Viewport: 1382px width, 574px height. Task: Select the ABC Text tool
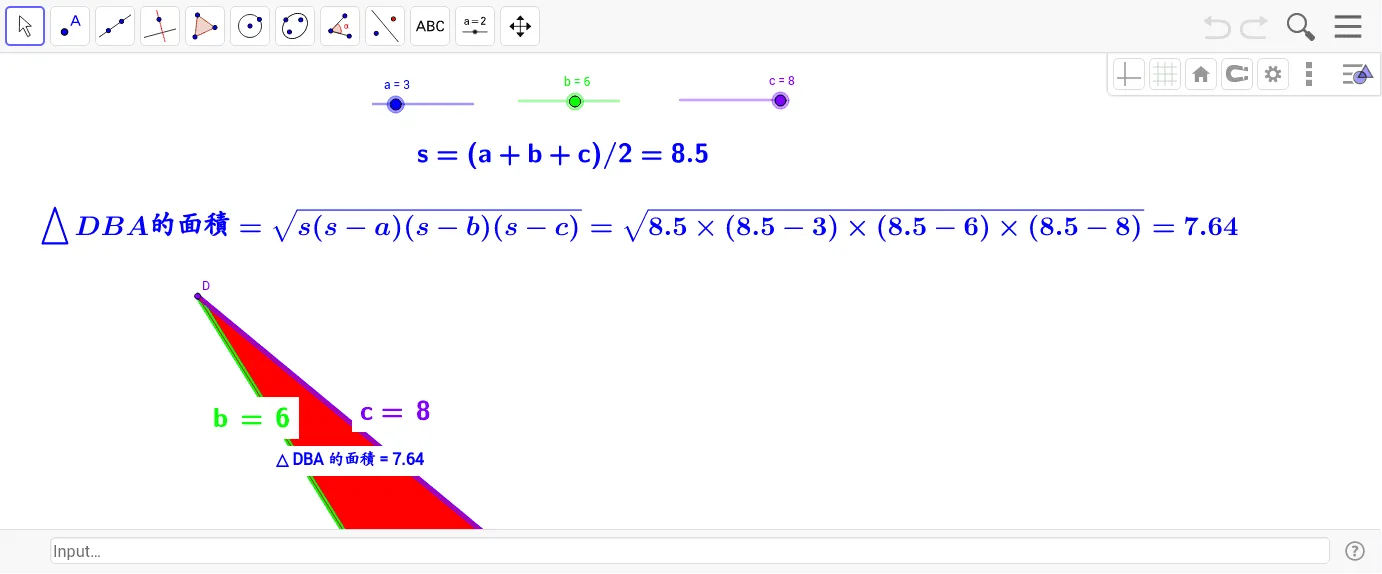[430, 26]
